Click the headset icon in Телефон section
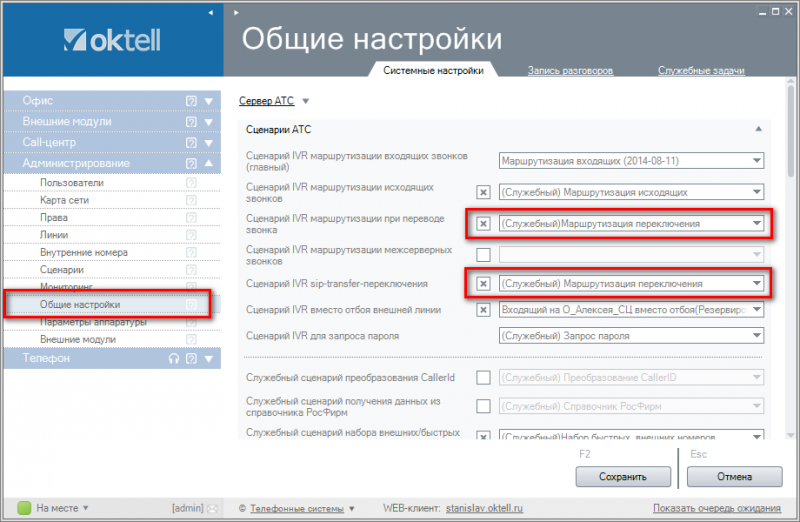Viewport: 800px width, 522px height. pyautogui.click(x=173, y=359)
